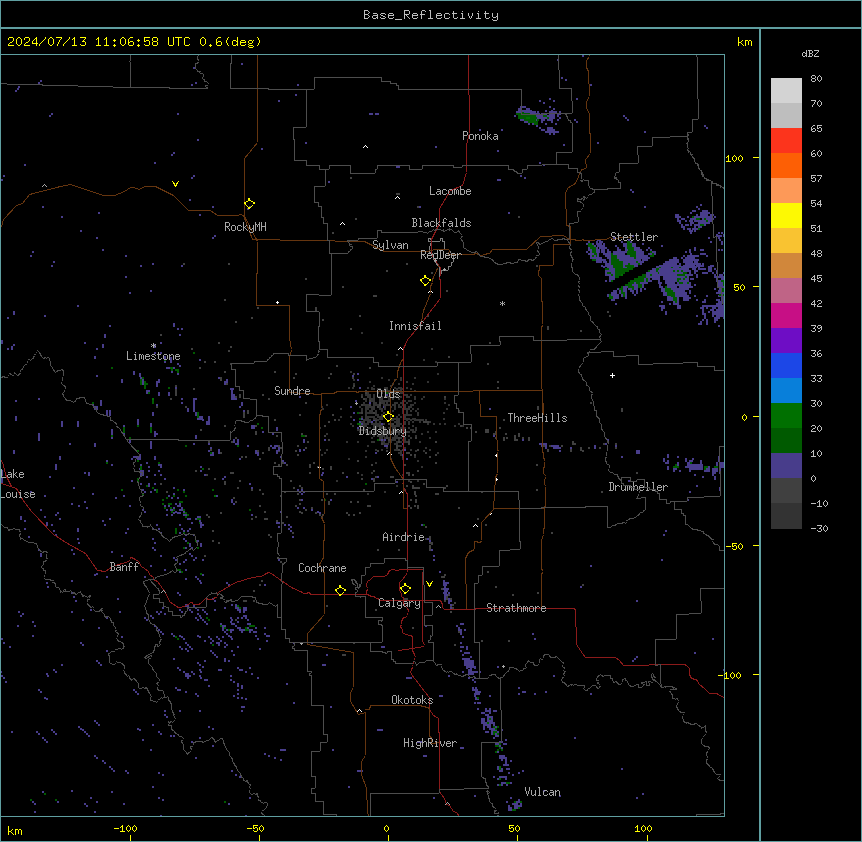This screenshot has width=862, height=842.
Task: Click the asterisk marker above Limestone label
Action: (x=153, y=346)
